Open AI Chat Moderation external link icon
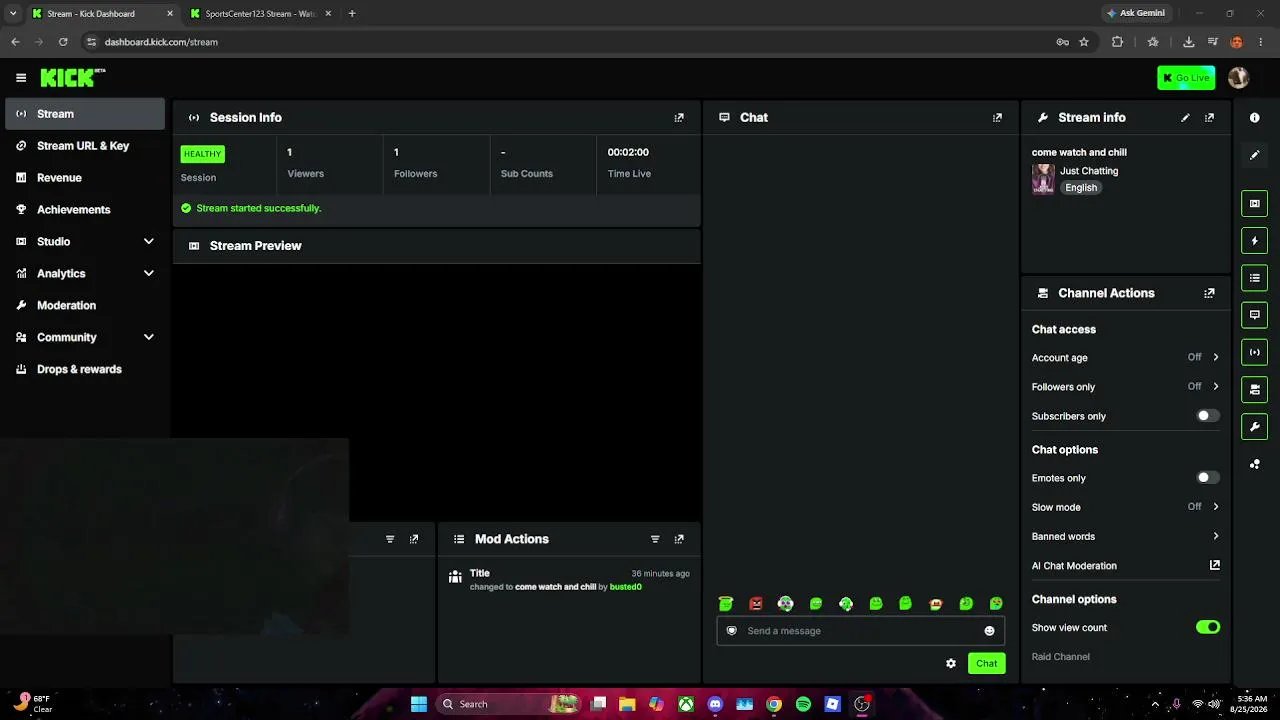1280x720 pixels. pos(1215,565)
